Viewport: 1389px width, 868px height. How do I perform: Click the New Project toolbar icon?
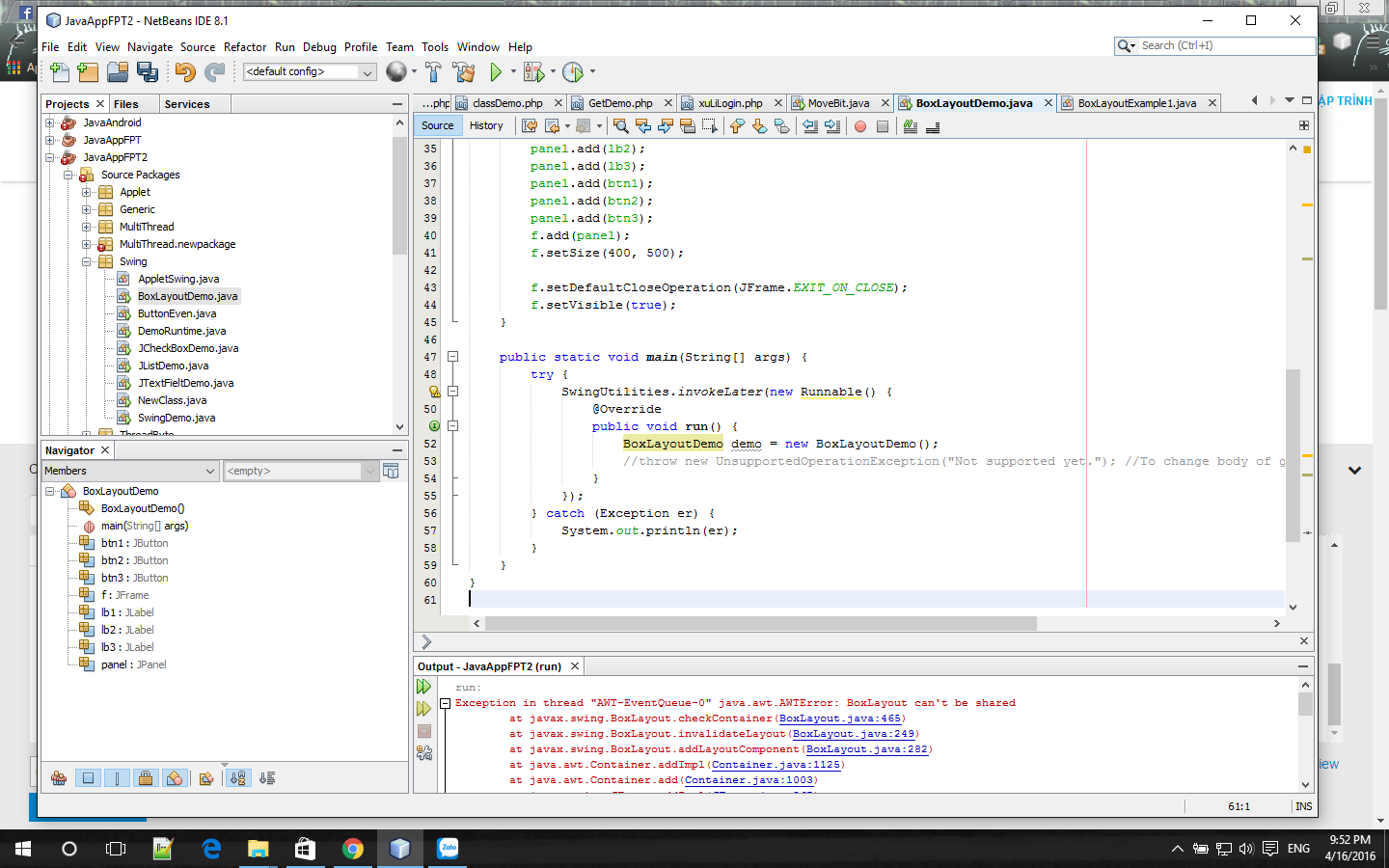point(88,71)
